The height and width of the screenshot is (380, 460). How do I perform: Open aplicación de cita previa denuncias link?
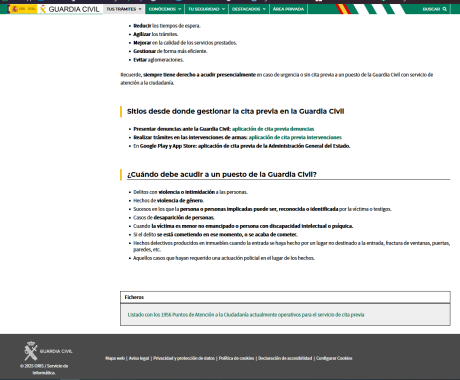pos(273,129)
